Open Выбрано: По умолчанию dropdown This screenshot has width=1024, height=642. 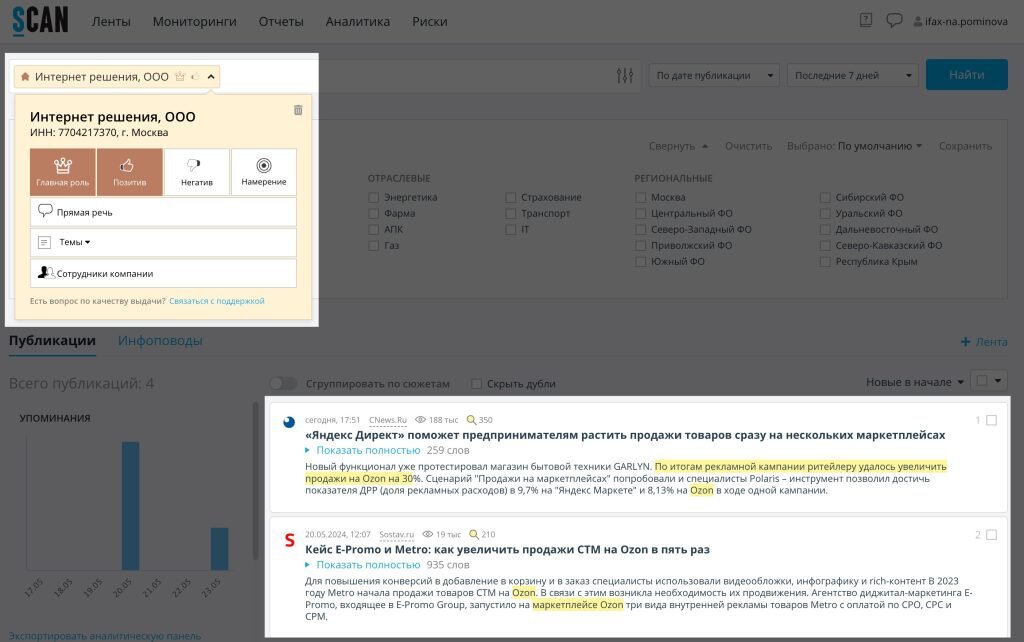pyautogui.click(x=854, y=146)
